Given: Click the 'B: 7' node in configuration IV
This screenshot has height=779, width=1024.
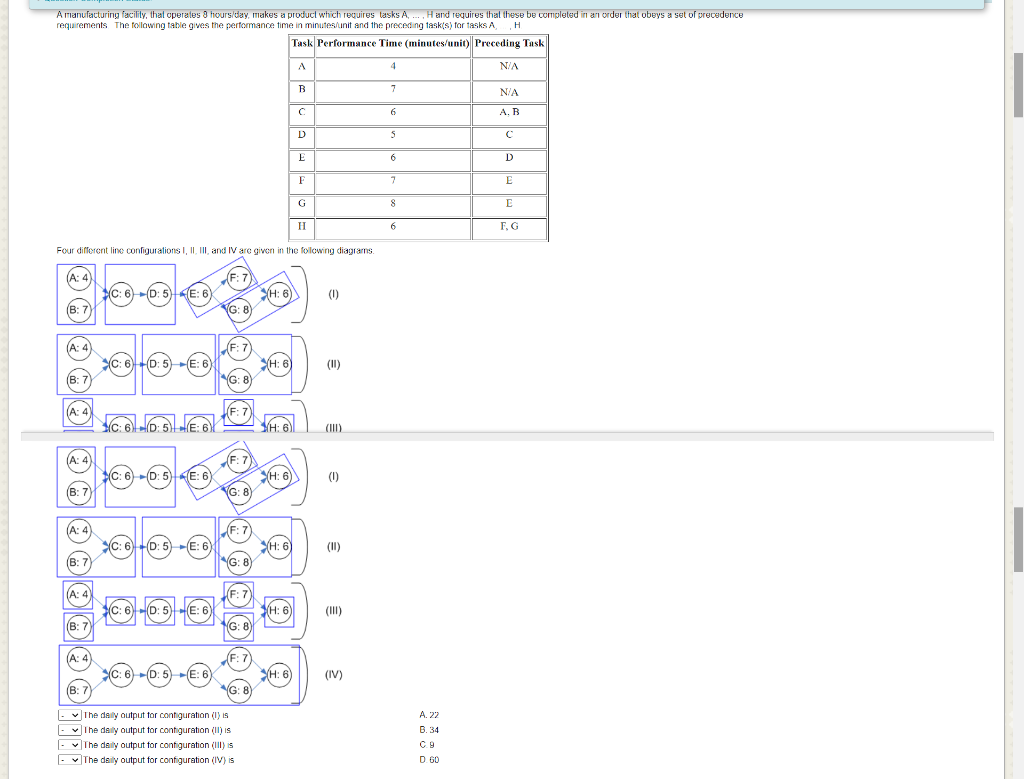Looking at the screenshot, I should click(x=79, y=690).
